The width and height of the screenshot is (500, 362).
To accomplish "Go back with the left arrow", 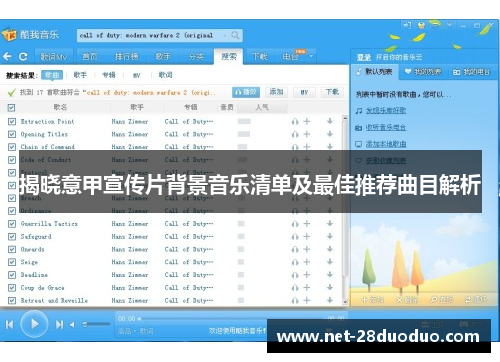I will 7,56.
